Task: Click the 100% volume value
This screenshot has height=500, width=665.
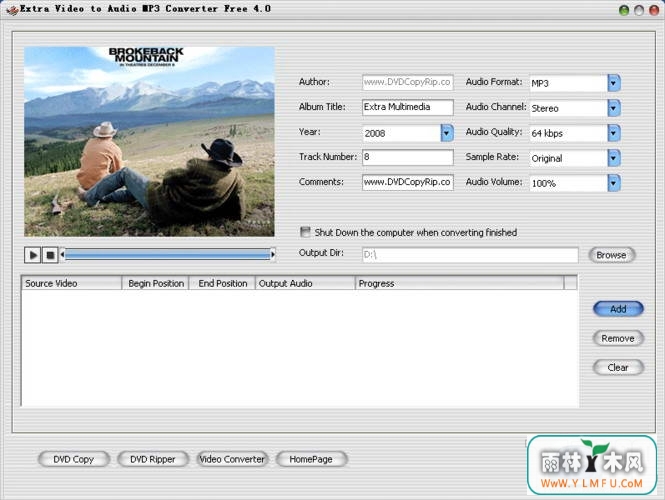Action: [x=544, y=183]
